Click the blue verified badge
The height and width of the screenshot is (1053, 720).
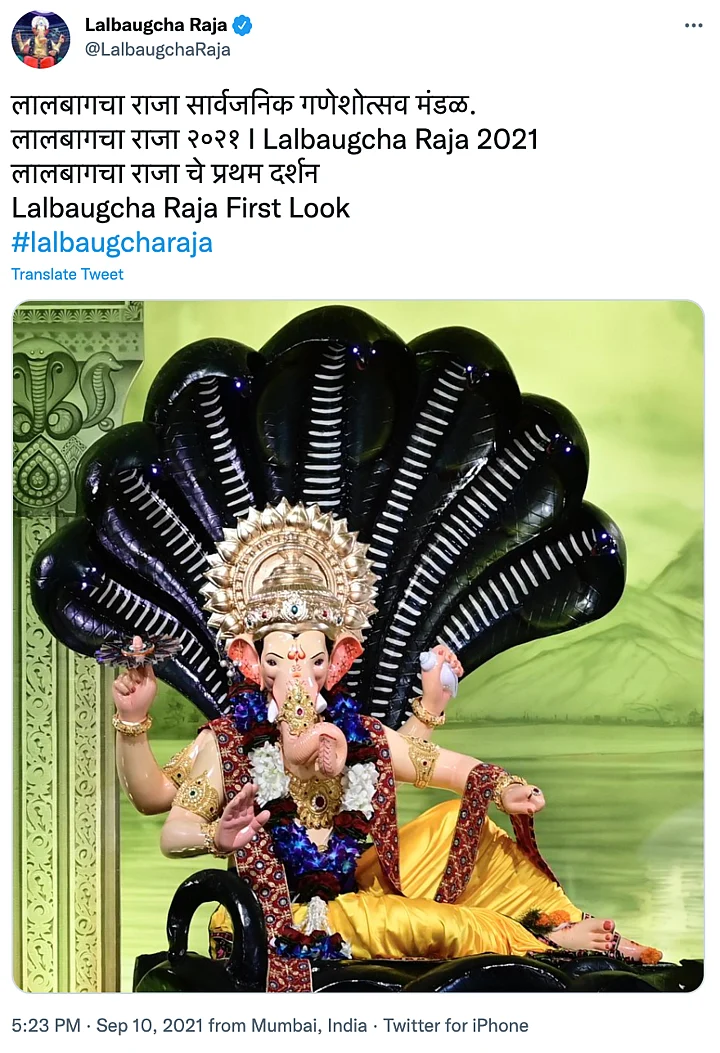tap(242, 26)
